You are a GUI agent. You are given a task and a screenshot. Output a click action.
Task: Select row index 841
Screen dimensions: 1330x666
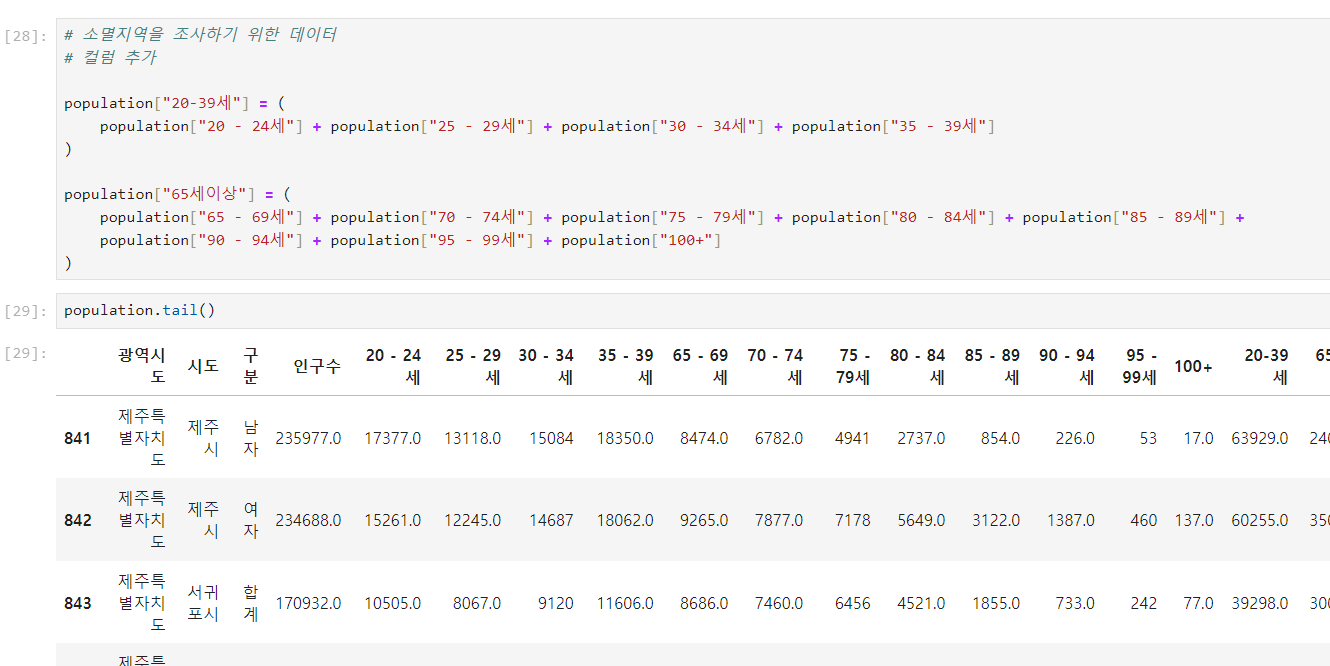[77, 438]
